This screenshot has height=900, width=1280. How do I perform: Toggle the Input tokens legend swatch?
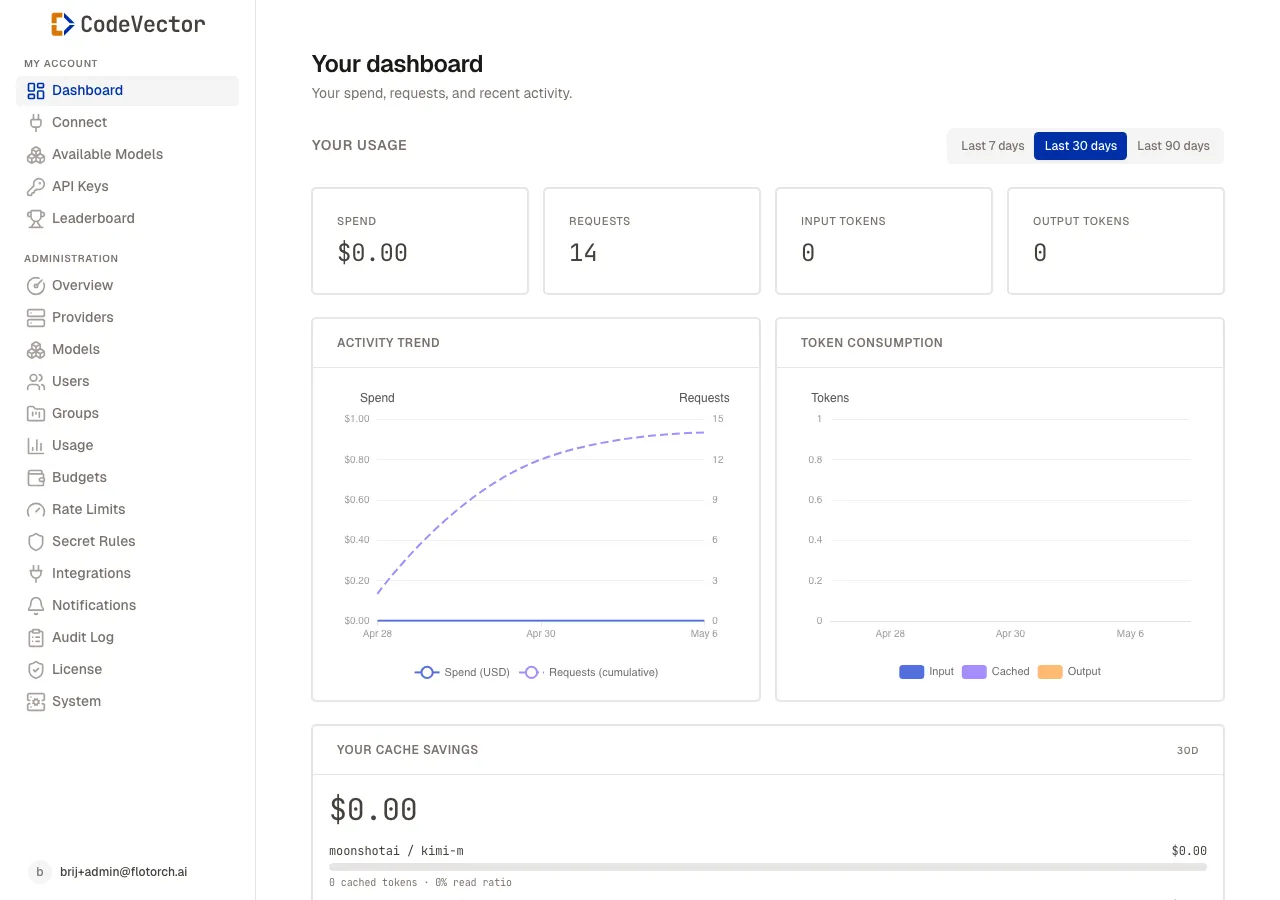coord(911,672)
